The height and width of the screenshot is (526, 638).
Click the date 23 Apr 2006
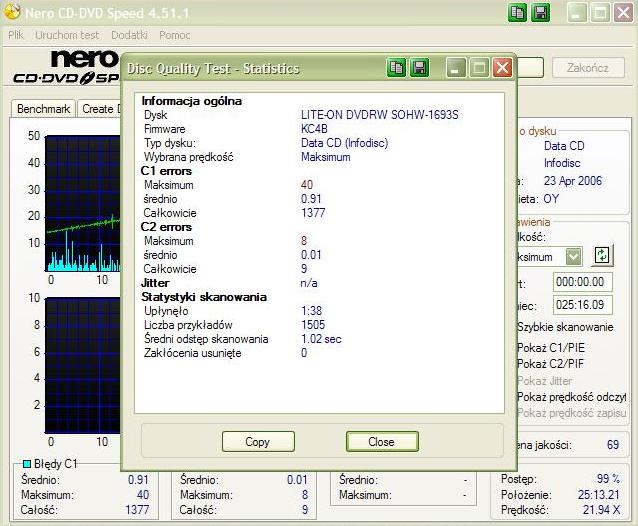point(573,181)
